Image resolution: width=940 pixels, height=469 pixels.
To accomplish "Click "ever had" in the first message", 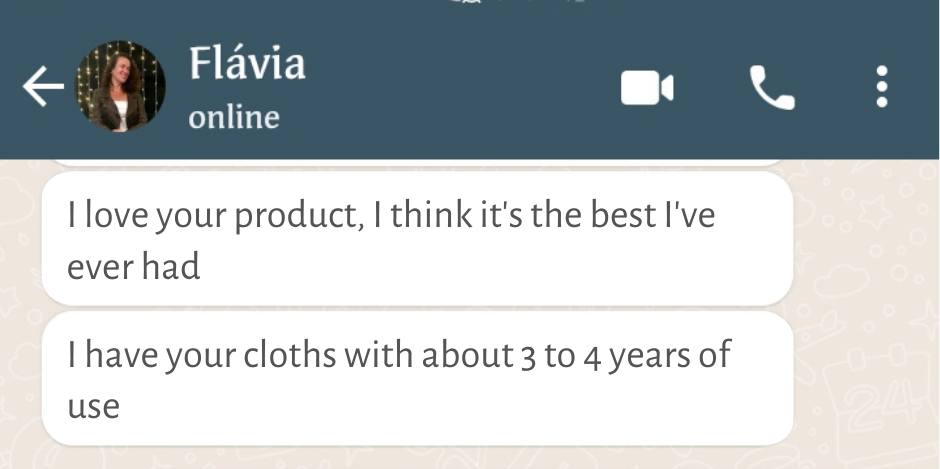I will coord(133,266).
